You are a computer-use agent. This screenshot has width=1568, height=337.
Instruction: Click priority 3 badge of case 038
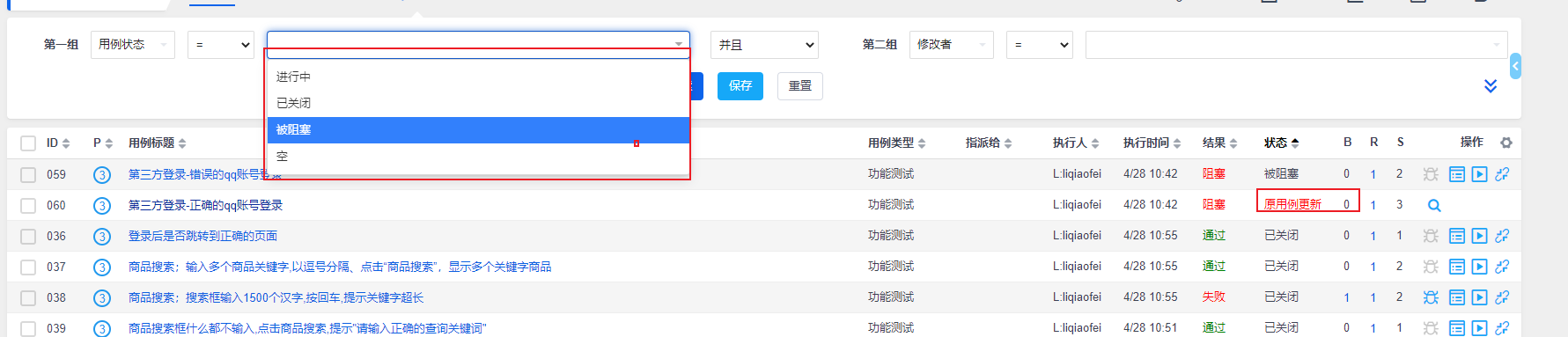(x=102, y=297)
